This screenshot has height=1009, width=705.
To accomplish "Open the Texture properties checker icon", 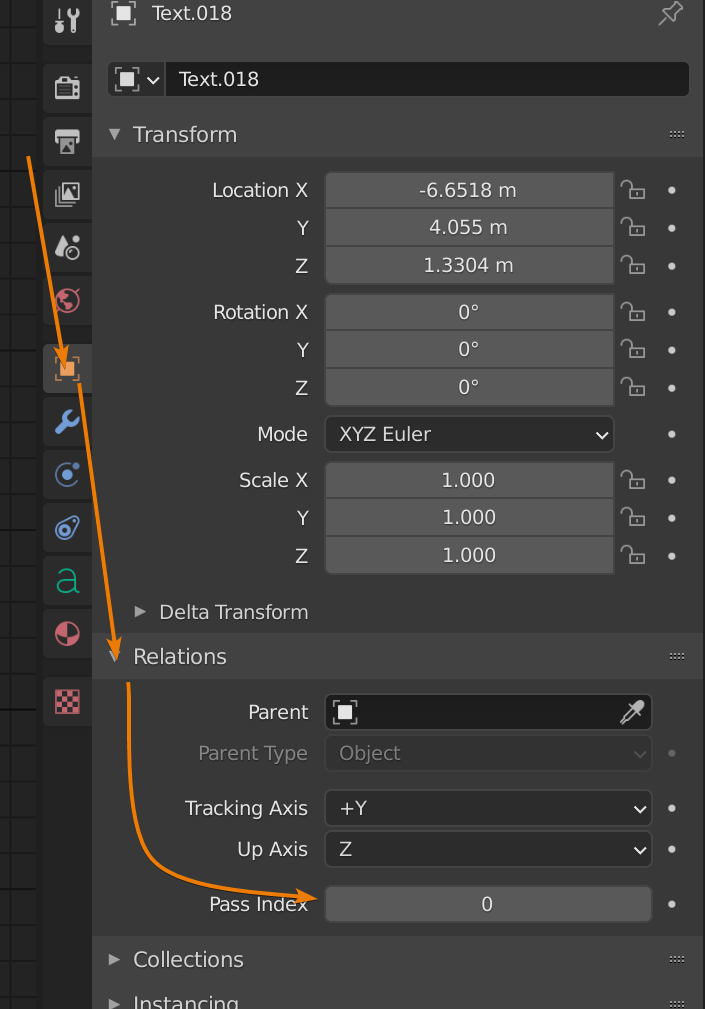I will [66, 702].
